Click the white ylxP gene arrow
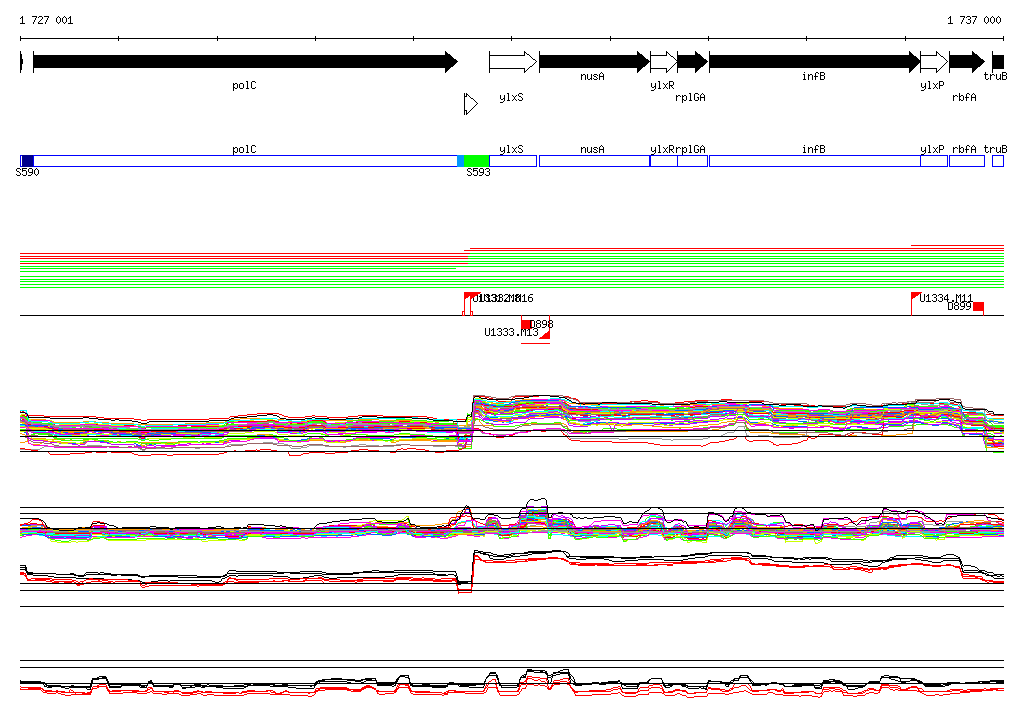This screenshot has width=1024, height=714. [x=934, y=62]
